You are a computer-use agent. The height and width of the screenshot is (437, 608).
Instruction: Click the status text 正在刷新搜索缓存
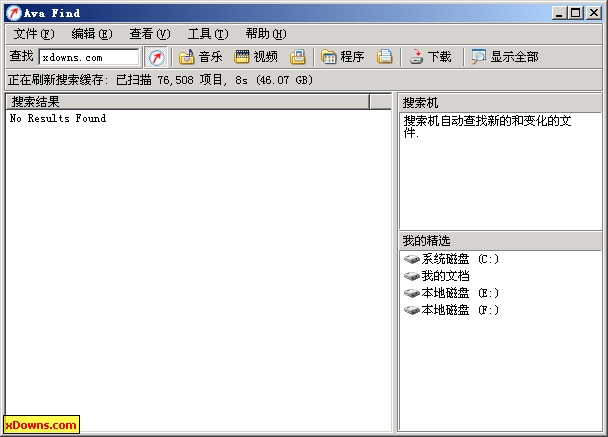click(160, 80)
